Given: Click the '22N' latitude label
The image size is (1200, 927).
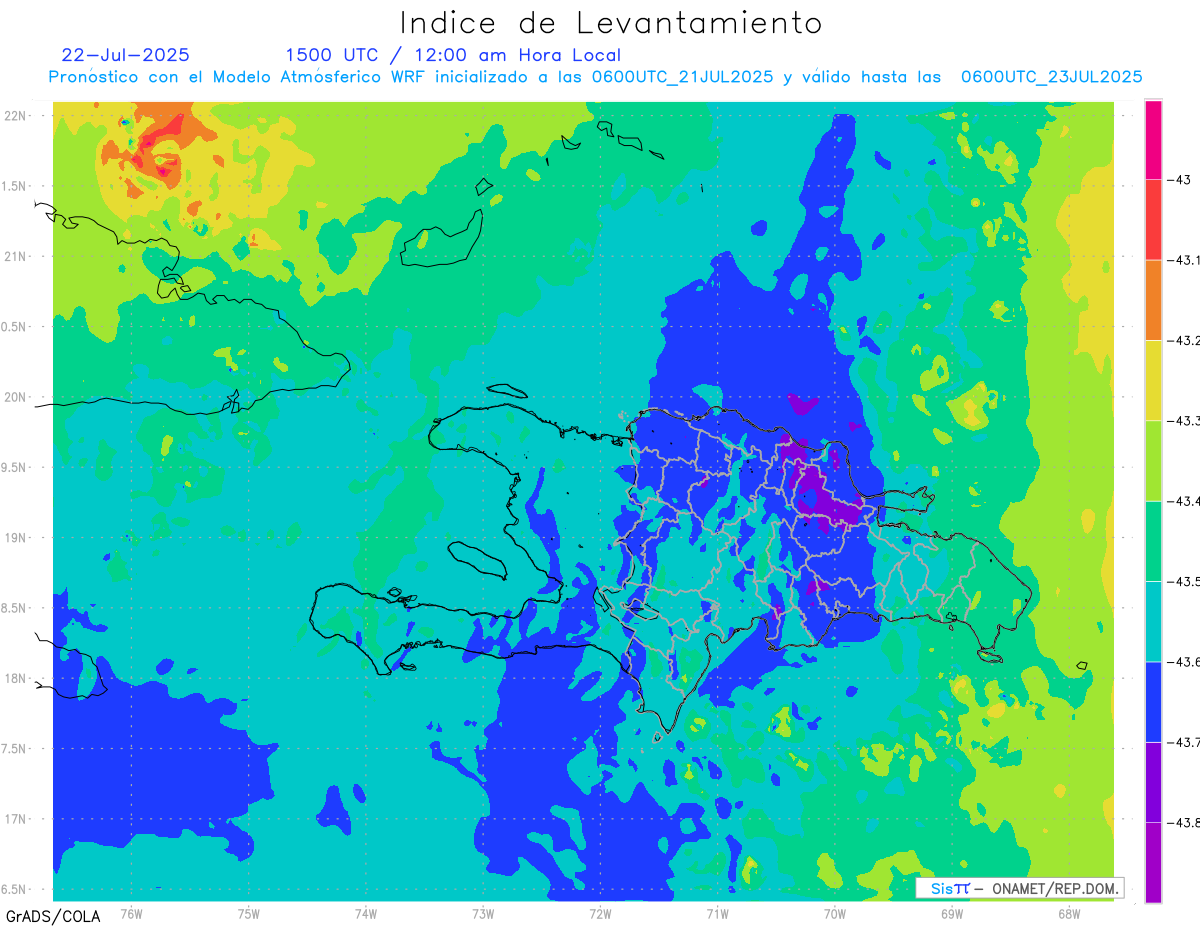Looking at the screenshot, I should (17, 116).
